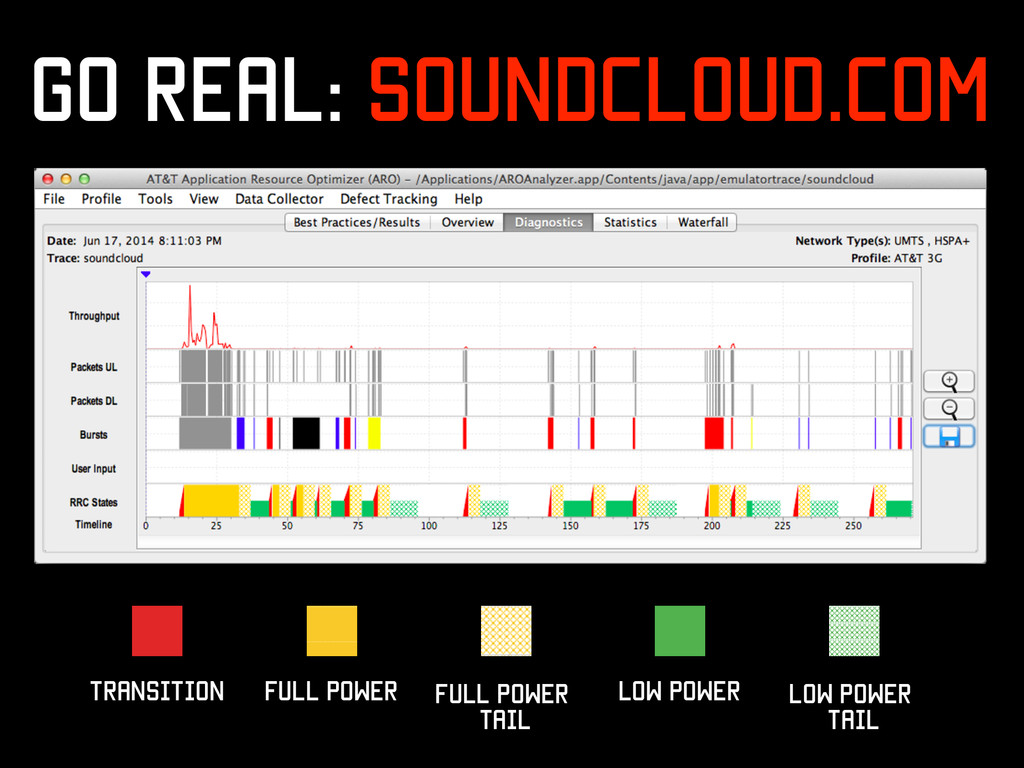Click the SOUNDCLOUD.COM red heading text
Image resolution: width=1024 pixels, height=768 pixels.
coord(679,89)
